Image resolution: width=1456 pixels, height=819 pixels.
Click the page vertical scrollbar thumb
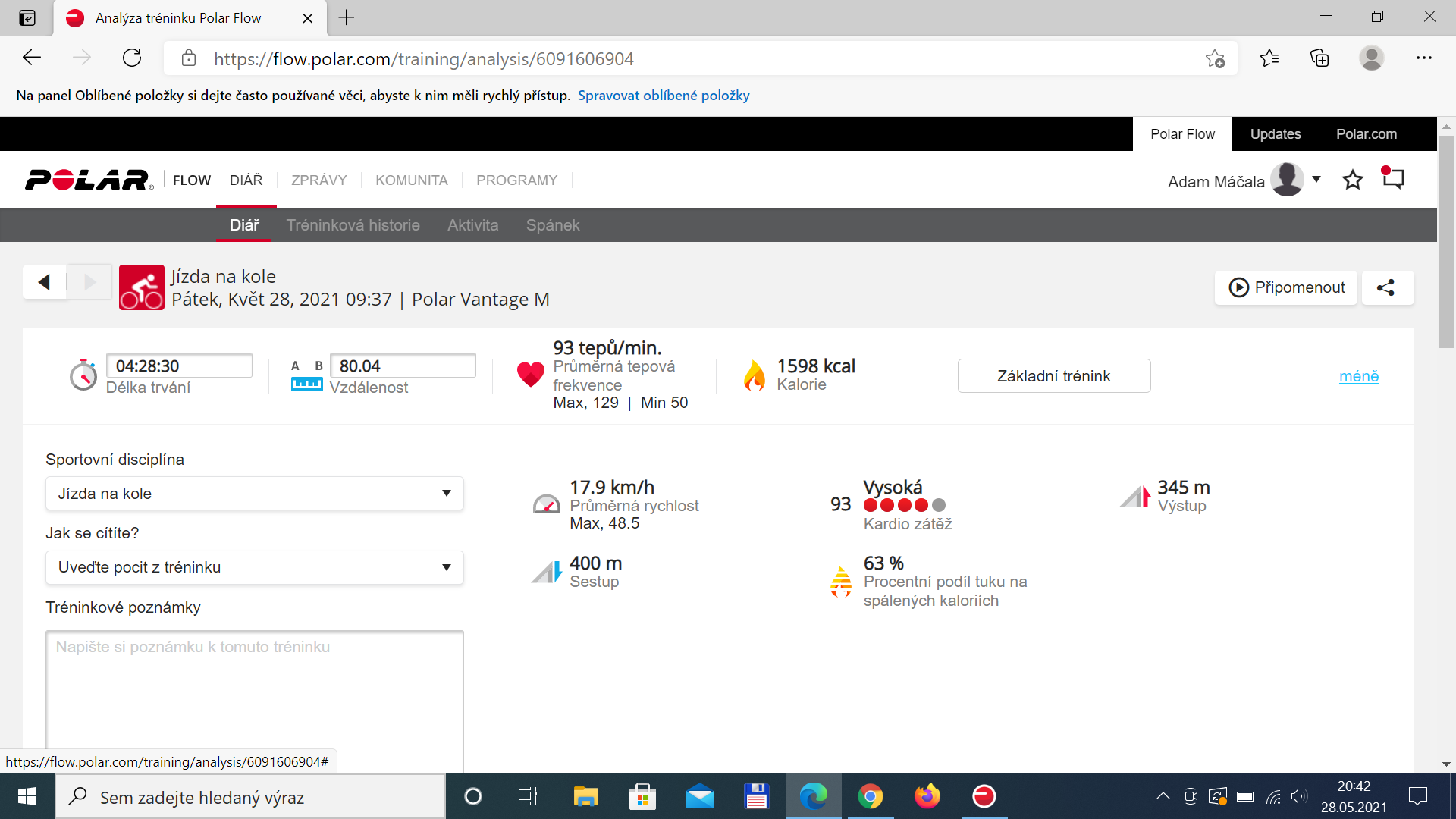click(1446, 241)
